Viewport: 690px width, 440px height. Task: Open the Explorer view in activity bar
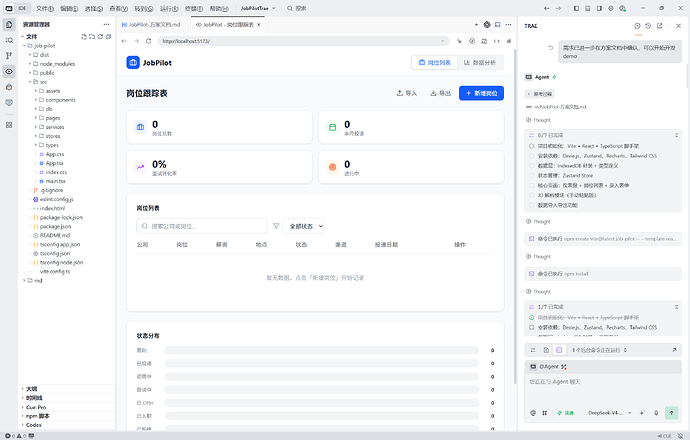coord(9,25)
